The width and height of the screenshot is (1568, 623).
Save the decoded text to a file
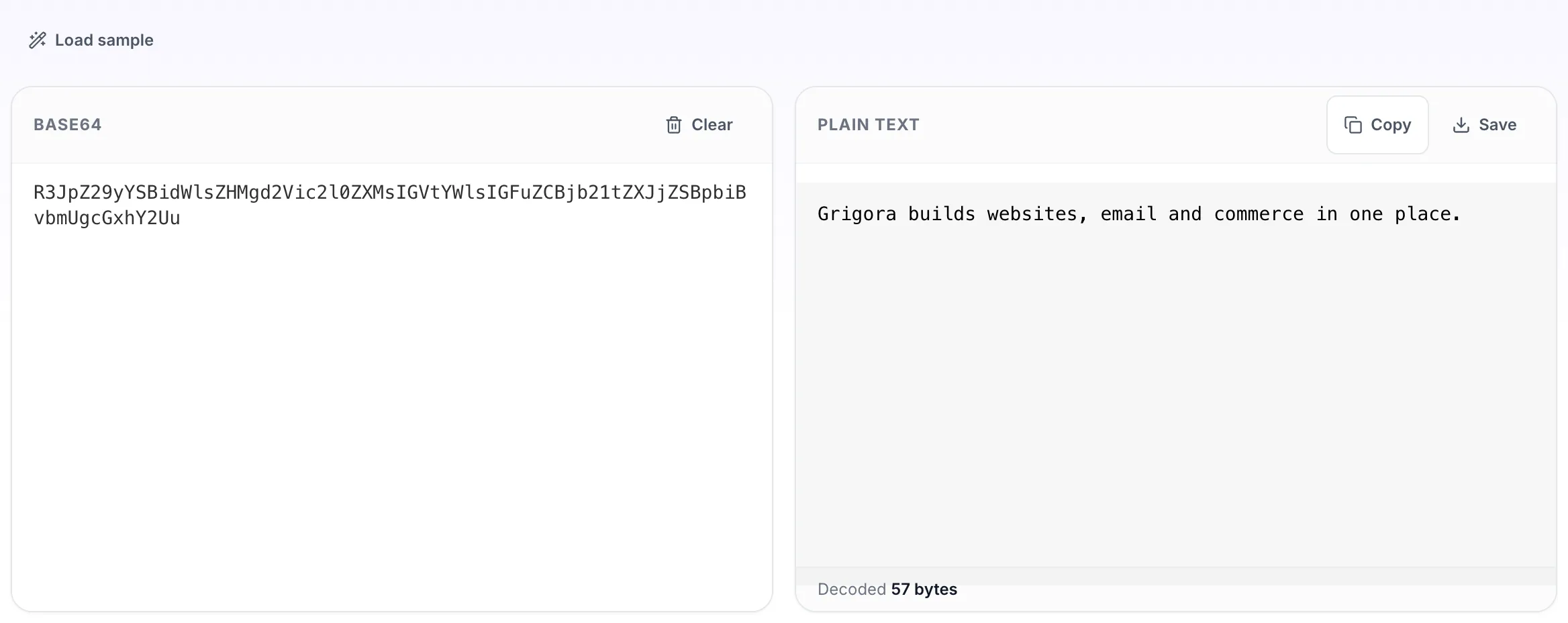pos(1485,125)
